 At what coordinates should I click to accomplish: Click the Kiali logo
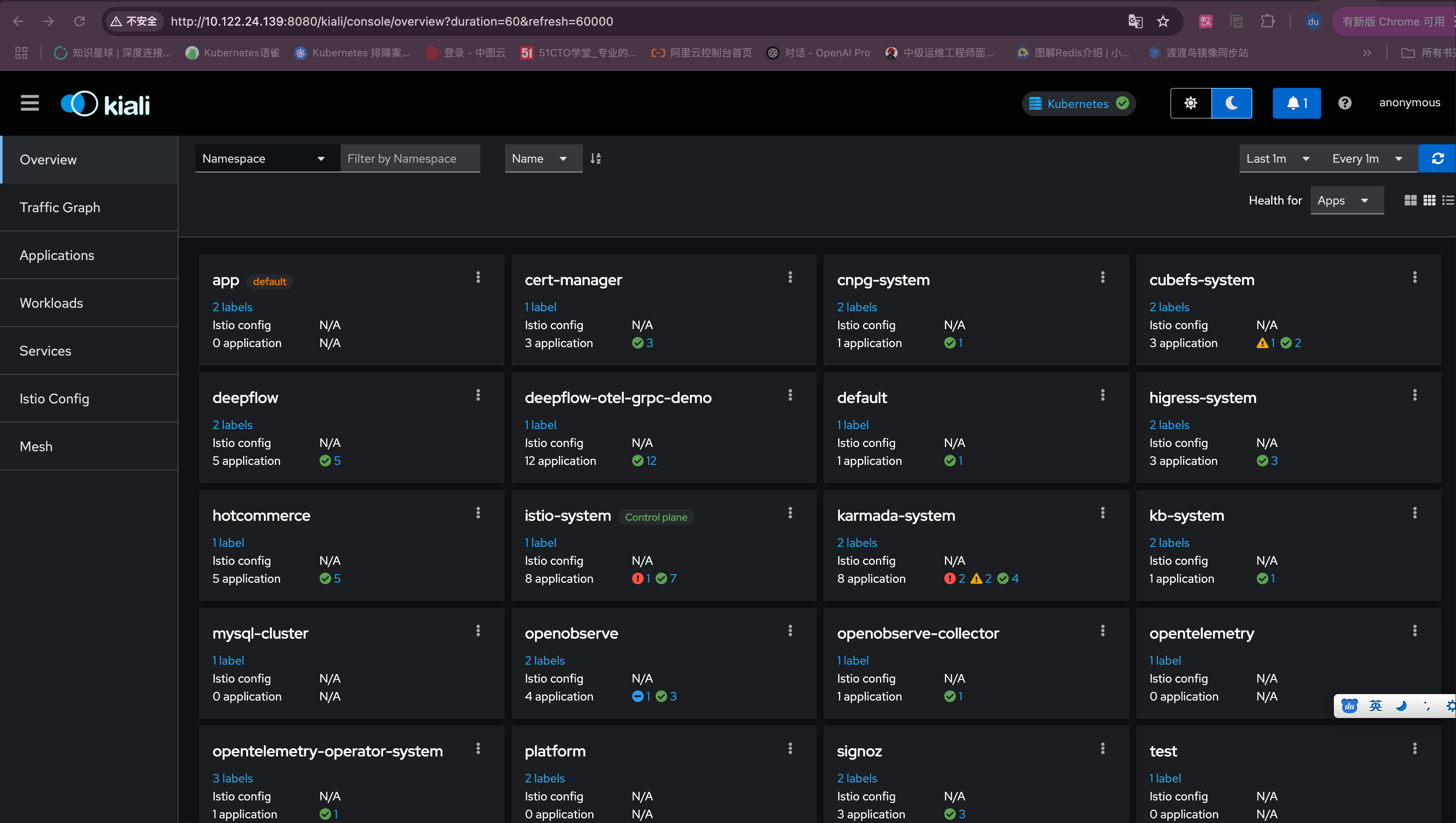point(105,104)
